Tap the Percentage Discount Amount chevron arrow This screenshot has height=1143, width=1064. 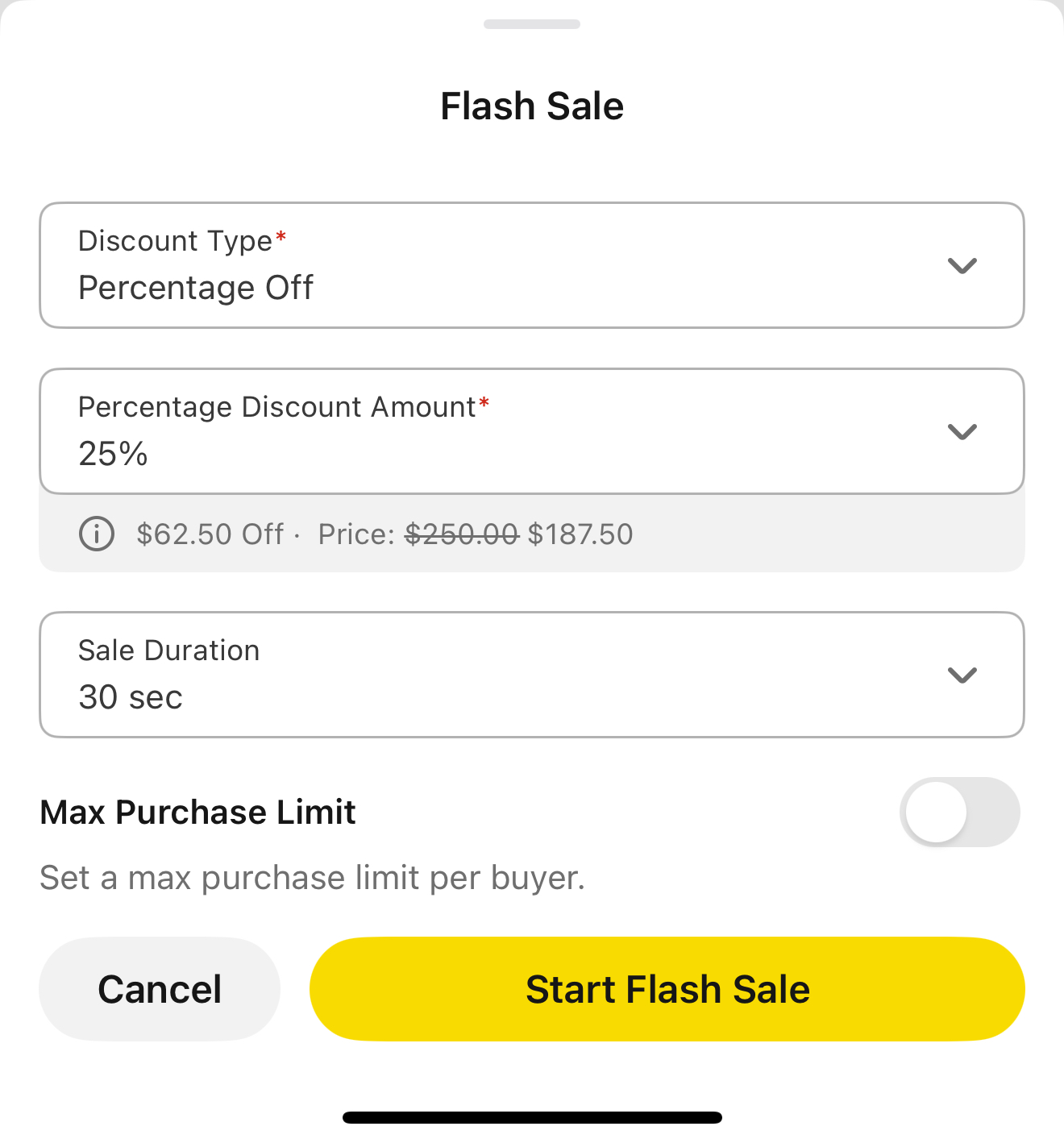(962, 432)
